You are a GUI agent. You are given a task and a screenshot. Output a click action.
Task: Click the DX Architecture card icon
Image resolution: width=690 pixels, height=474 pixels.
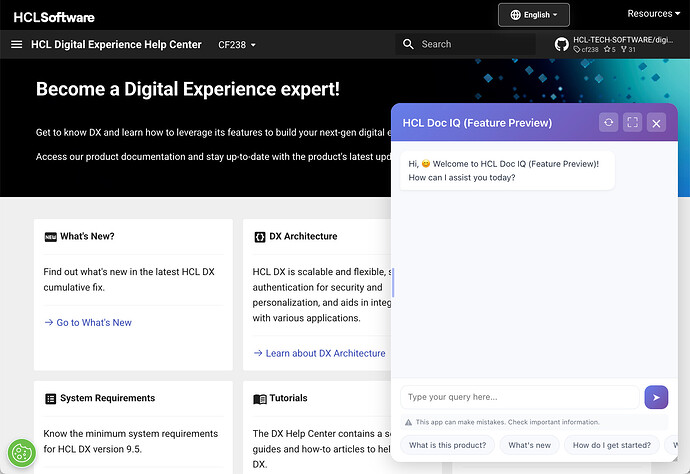(x=260, y=237)
